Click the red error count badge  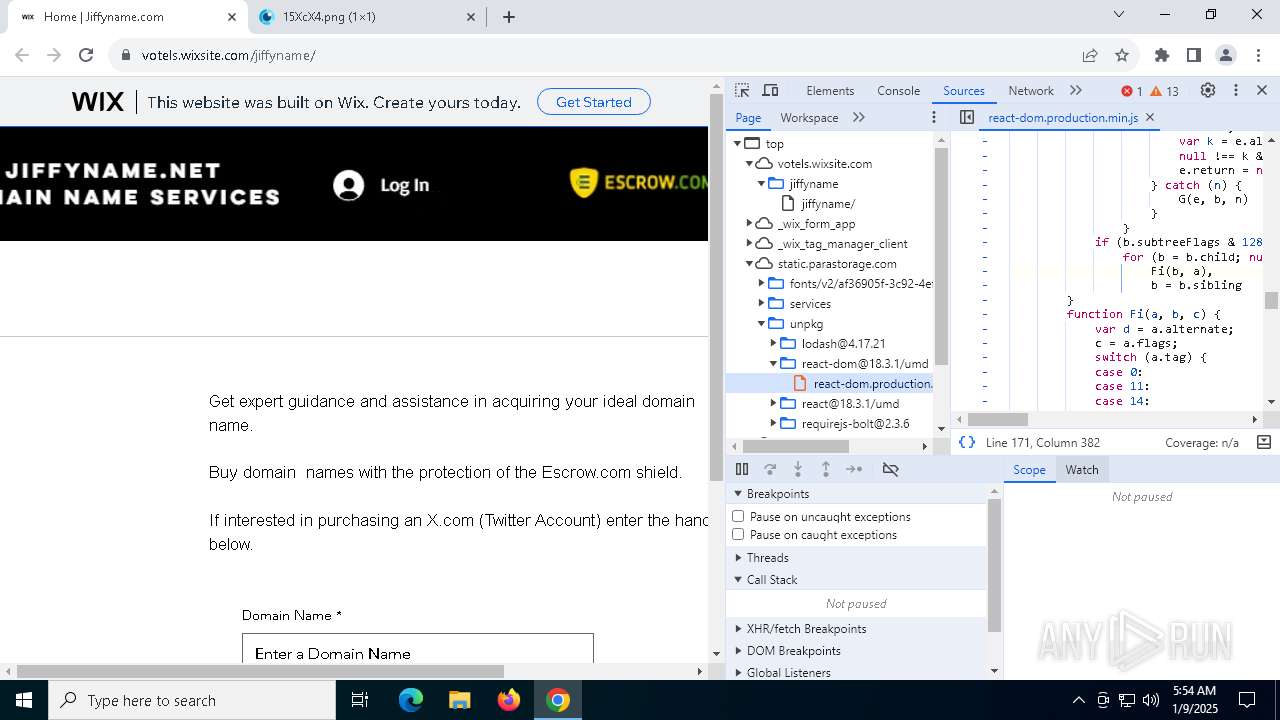[x=1132, y=91]
